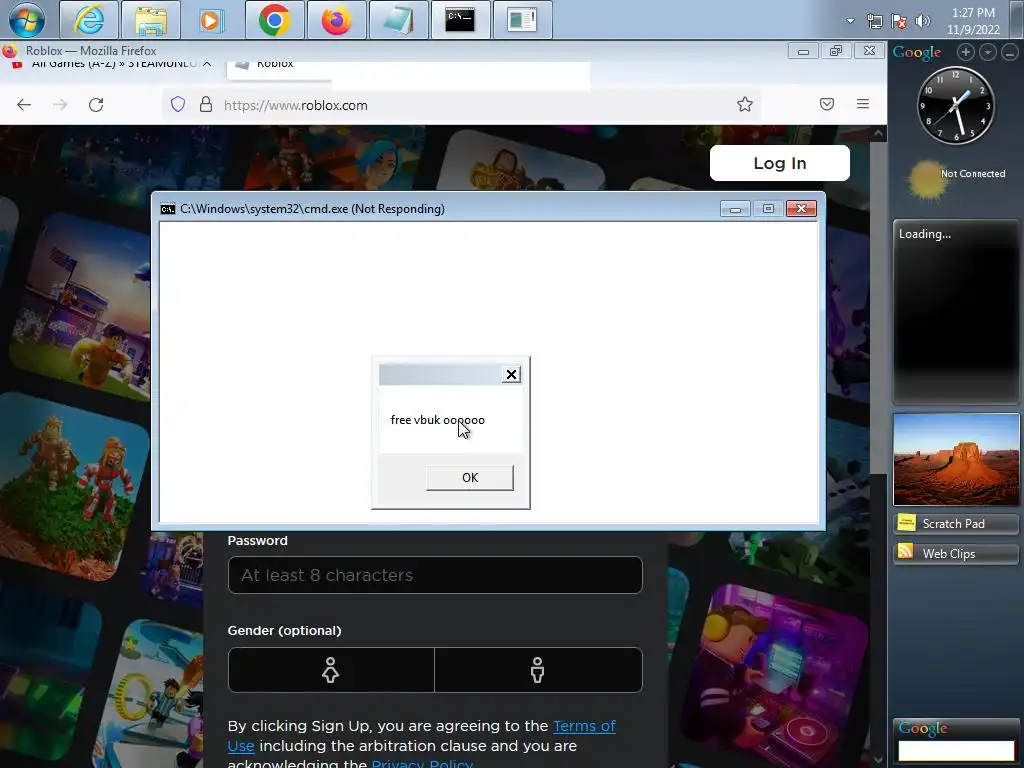Screen dimensions: 1024x768
Task: Go back in Firefox
Action: pyautogui.click(x=24, y=104)
